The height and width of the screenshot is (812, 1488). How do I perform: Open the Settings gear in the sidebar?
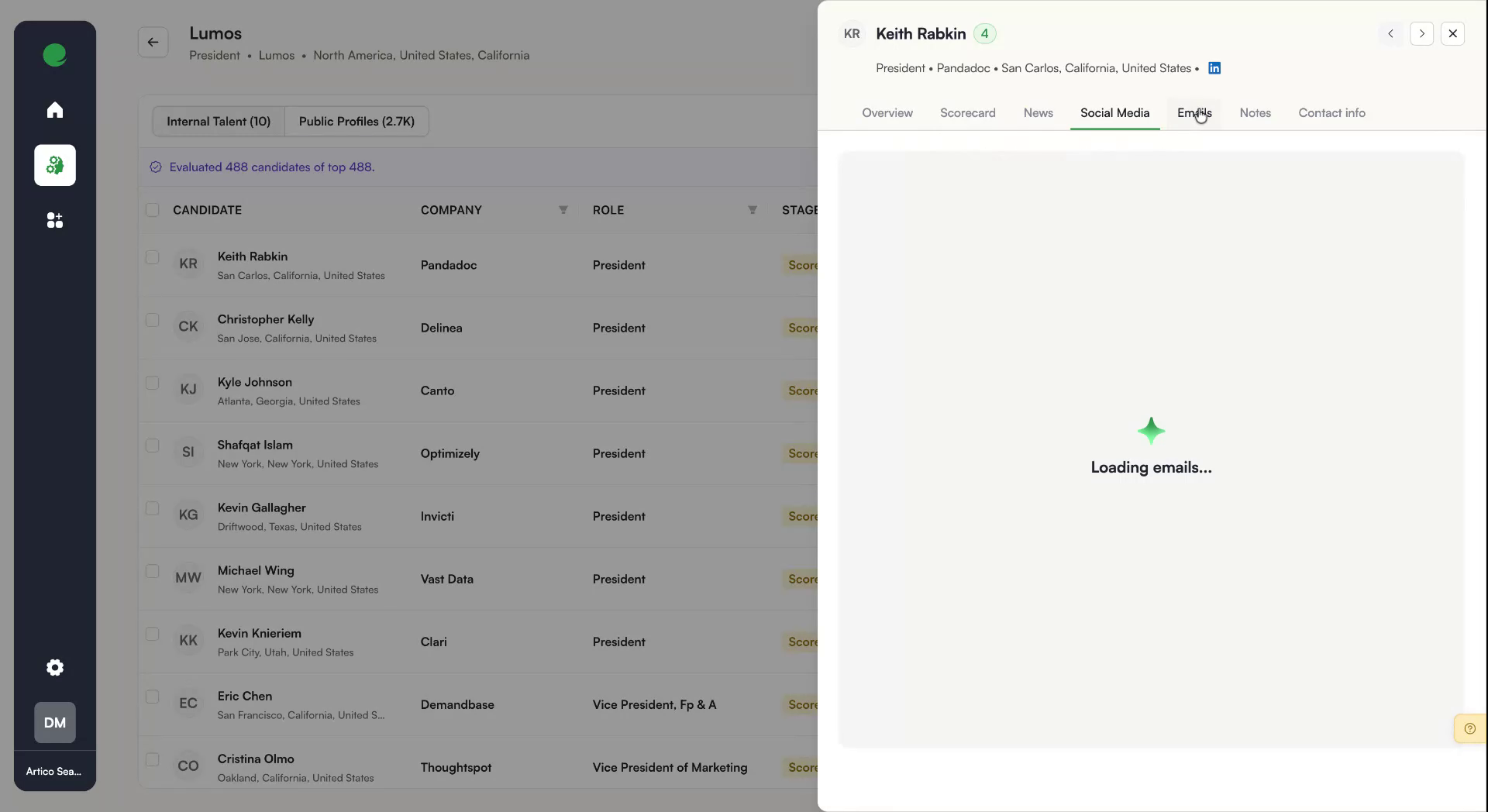pos(54,667)
